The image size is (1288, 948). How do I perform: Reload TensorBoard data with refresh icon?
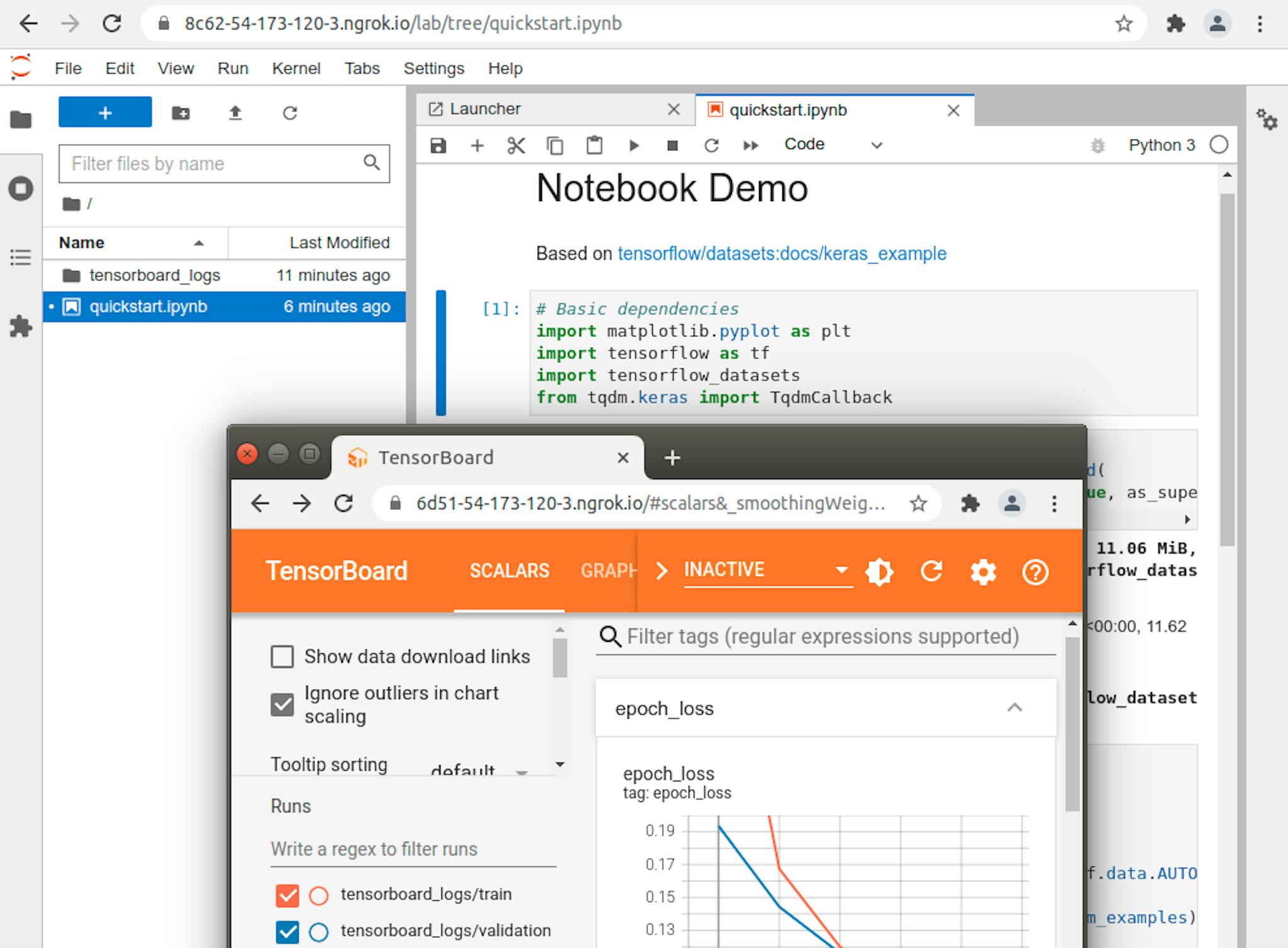[931, 571]
